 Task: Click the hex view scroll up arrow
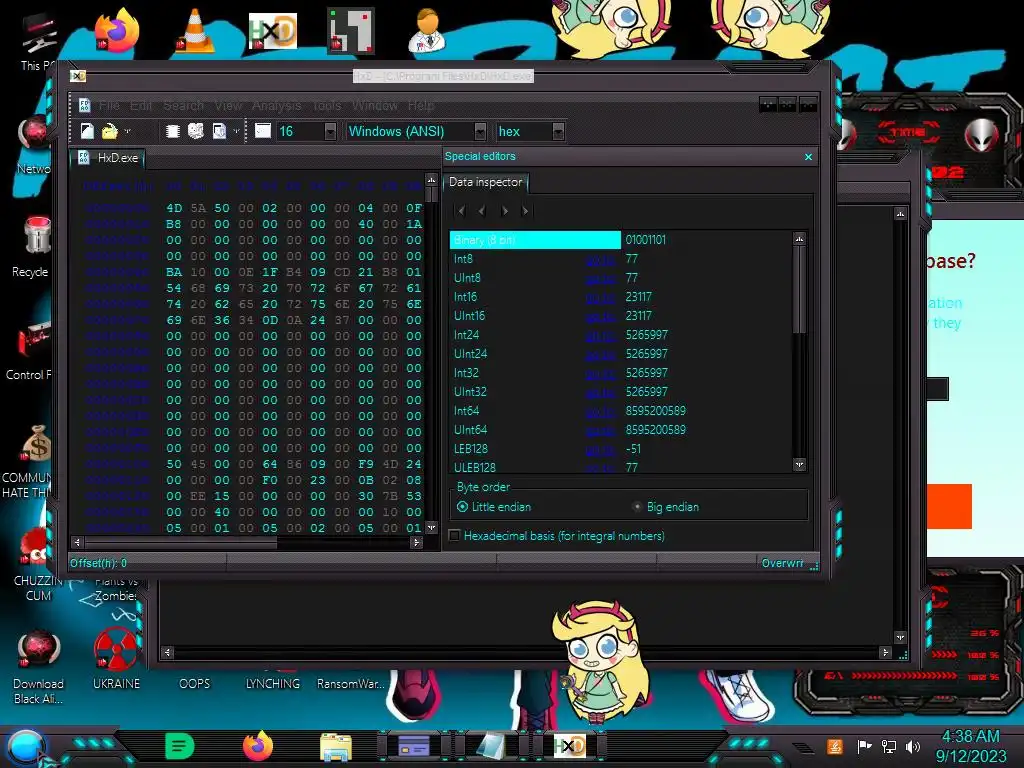[x=431, y=180]
